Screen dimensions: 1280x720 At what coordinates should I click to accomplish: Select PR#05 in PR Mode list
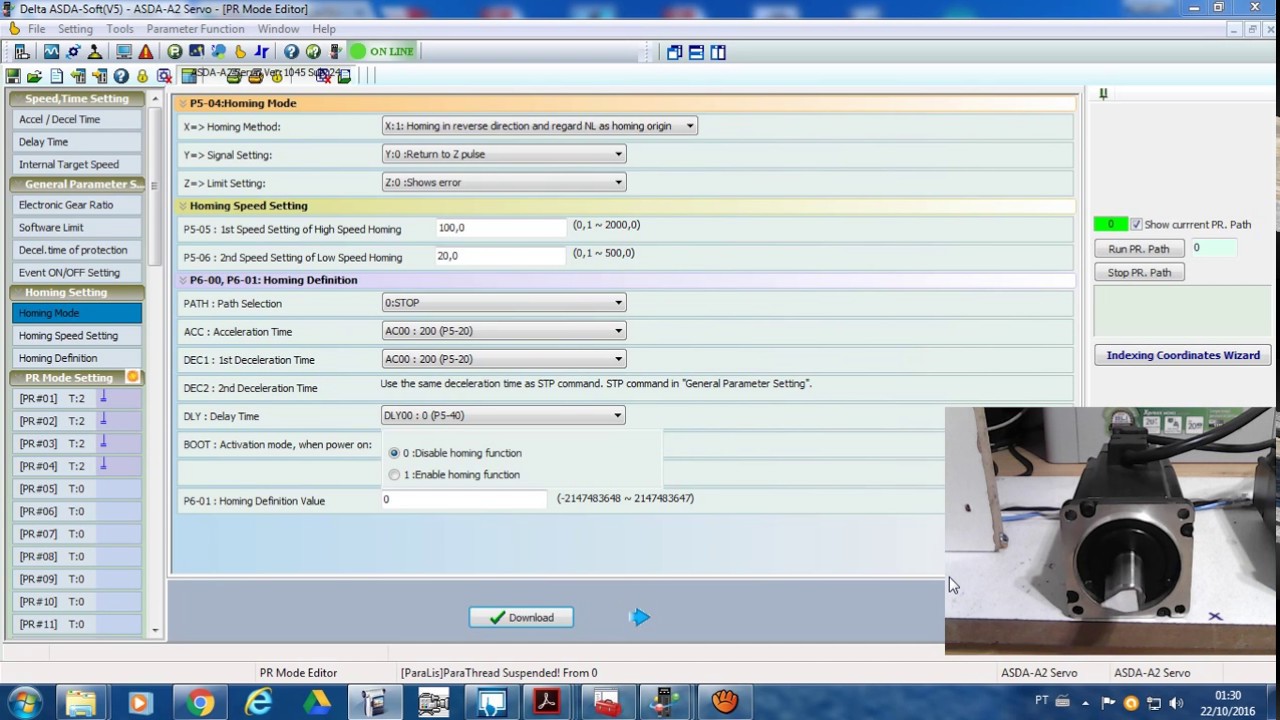tap(77, 489)
